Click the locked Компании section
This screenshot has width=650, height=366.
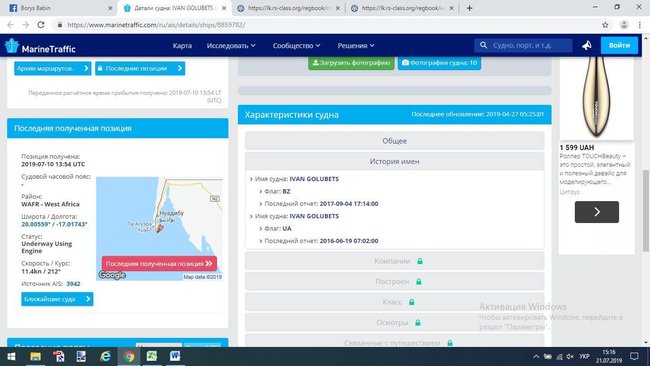pyautogui.click(x=394, y=261)
